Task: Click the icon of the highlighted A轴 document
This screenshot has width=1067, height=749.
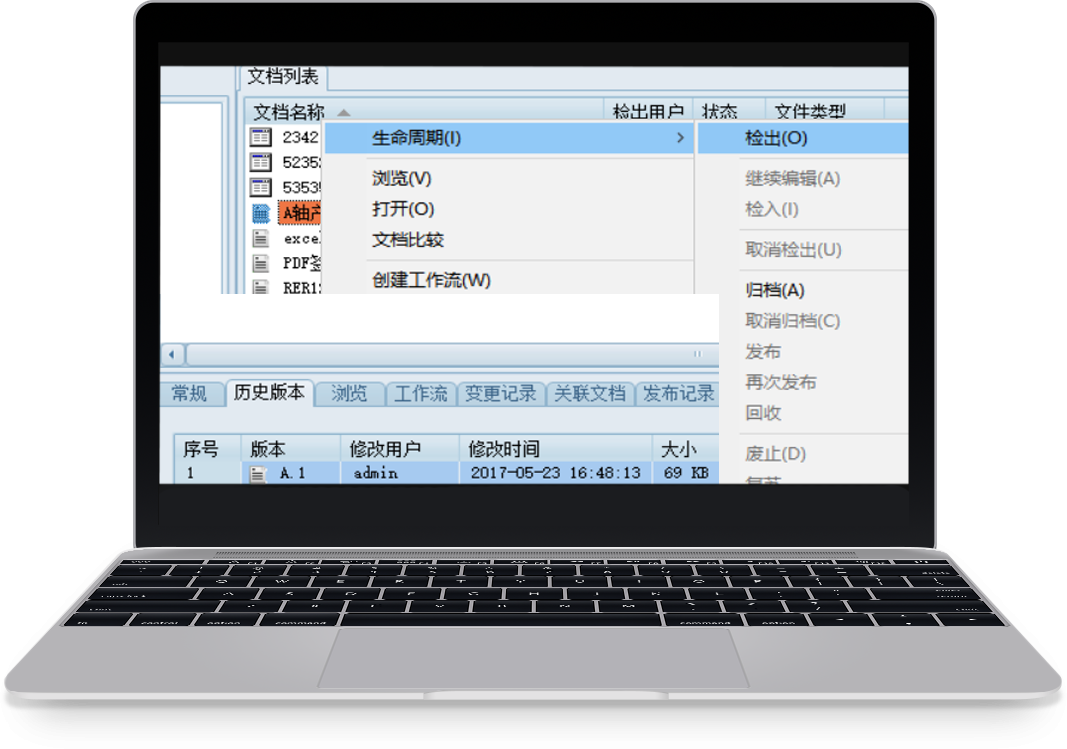Action: point(260,212)
